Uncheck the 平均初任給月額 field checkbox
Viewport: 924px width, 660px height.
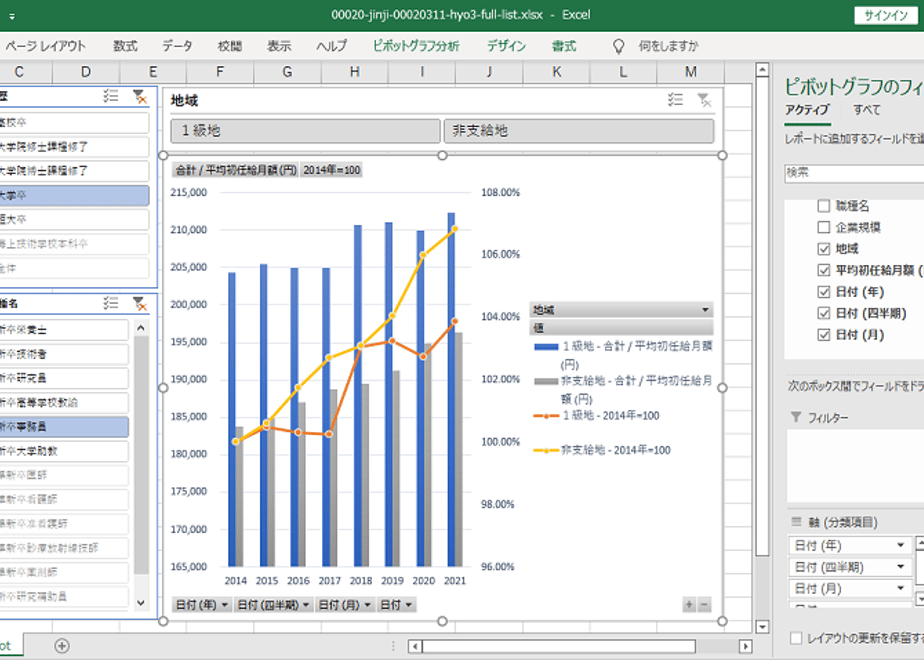tap(824, 270)
